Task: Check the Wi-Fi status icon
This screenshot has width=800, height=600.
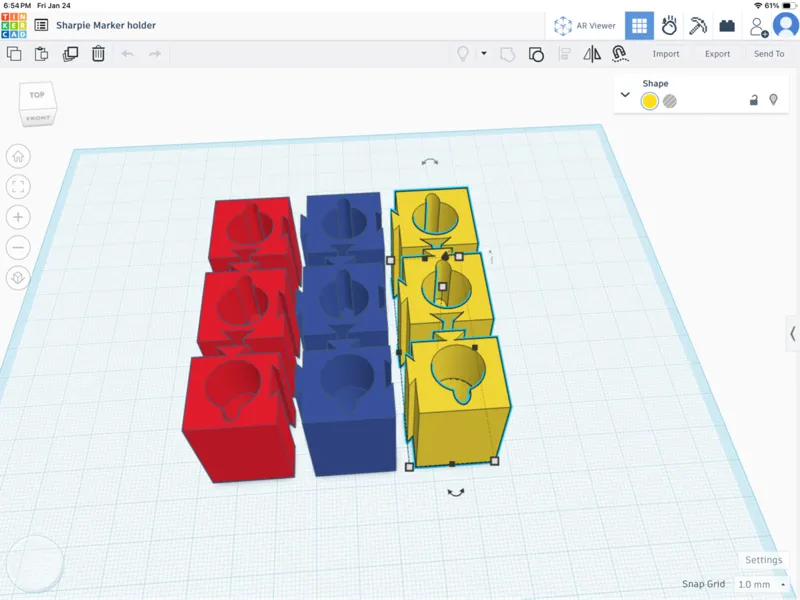Action: point(758,5)
